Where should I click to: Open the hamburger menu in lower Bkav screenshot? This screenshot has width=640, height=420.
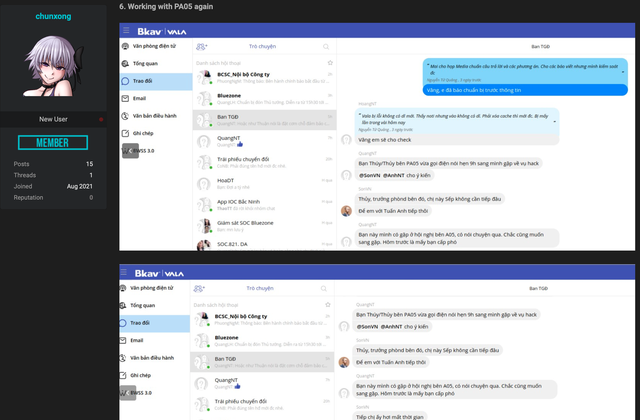(124, 272)
